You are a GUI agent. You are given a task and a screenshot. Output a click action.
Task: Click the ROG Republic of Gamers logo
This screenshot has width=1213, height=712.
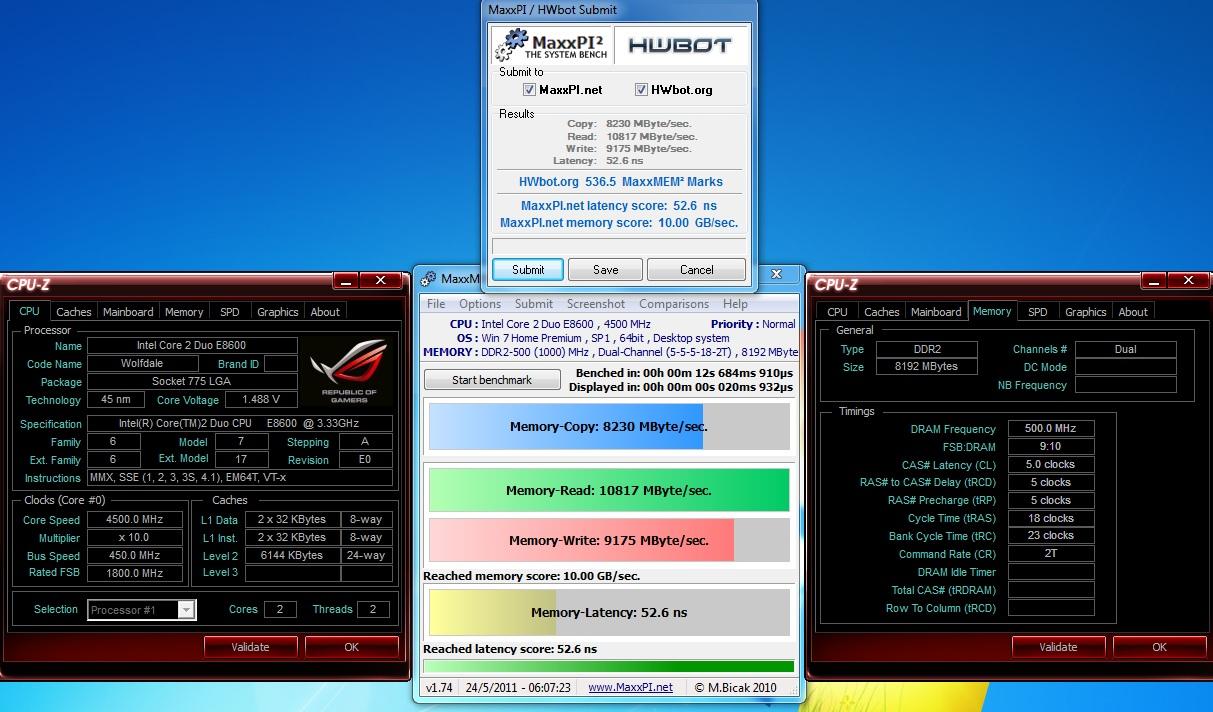point(348,370)
